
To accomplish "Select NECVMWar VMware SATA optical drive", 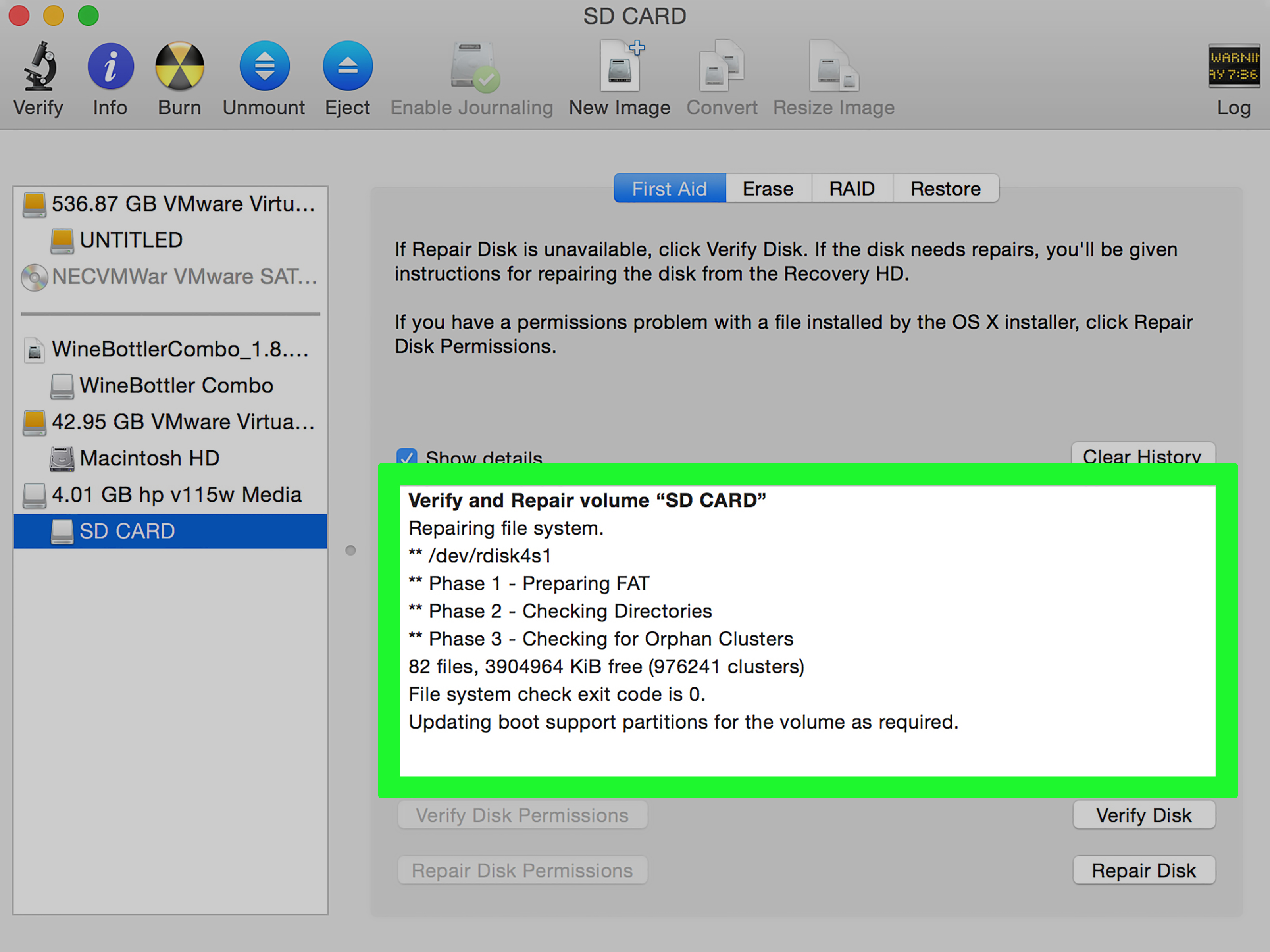I will (x=171, y=277).
